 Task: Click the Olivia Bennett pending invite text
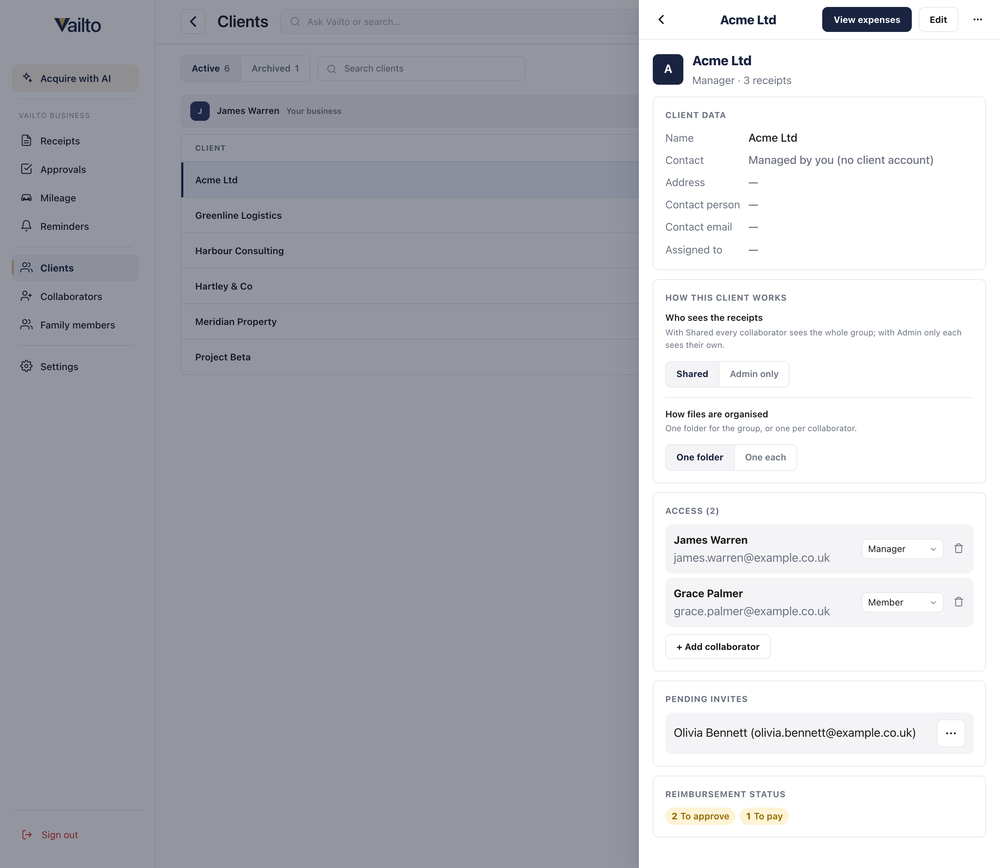pos(795,733)
